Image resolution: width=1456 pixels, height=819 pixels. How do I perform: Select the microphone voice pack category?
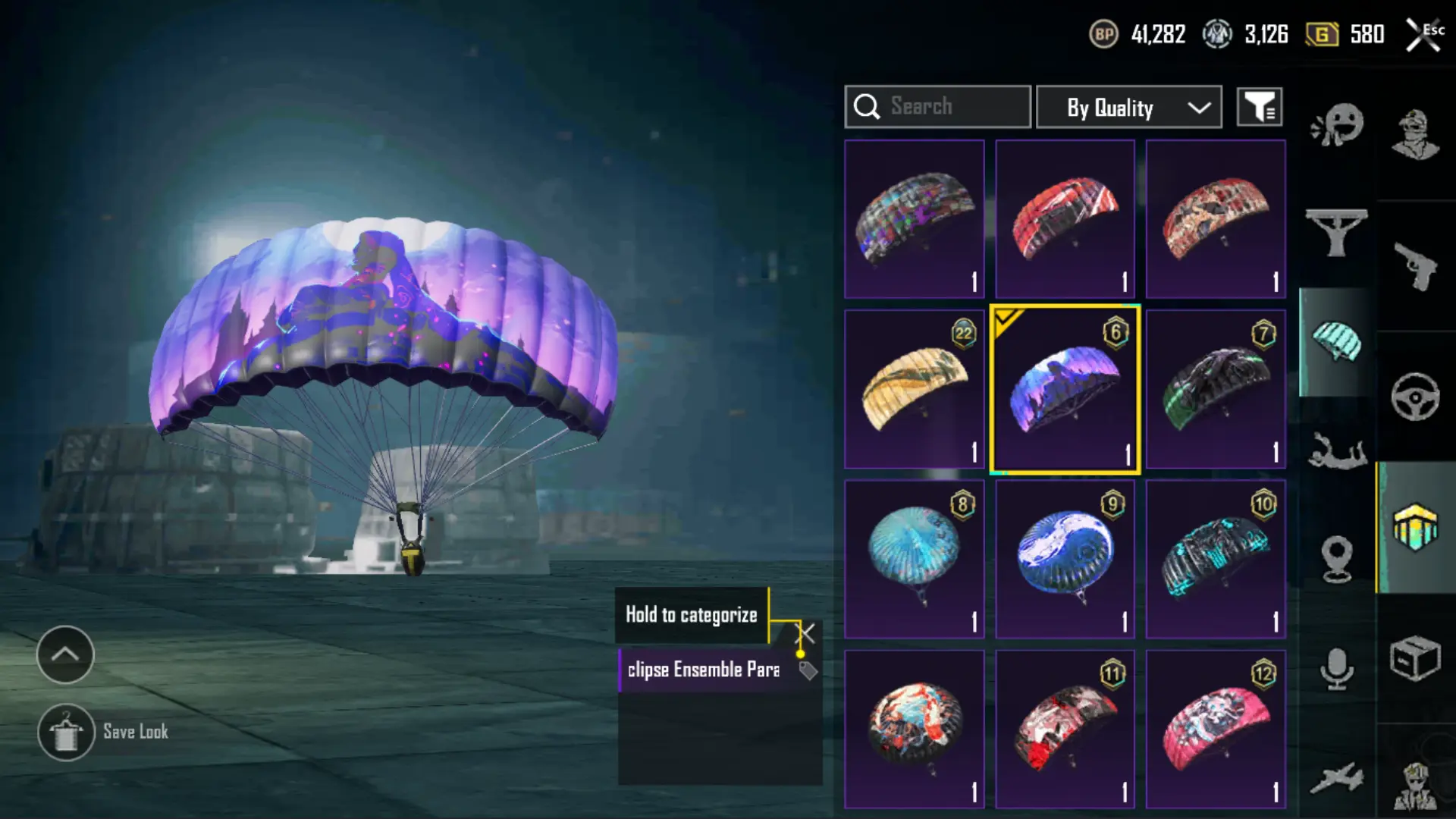1336,669
